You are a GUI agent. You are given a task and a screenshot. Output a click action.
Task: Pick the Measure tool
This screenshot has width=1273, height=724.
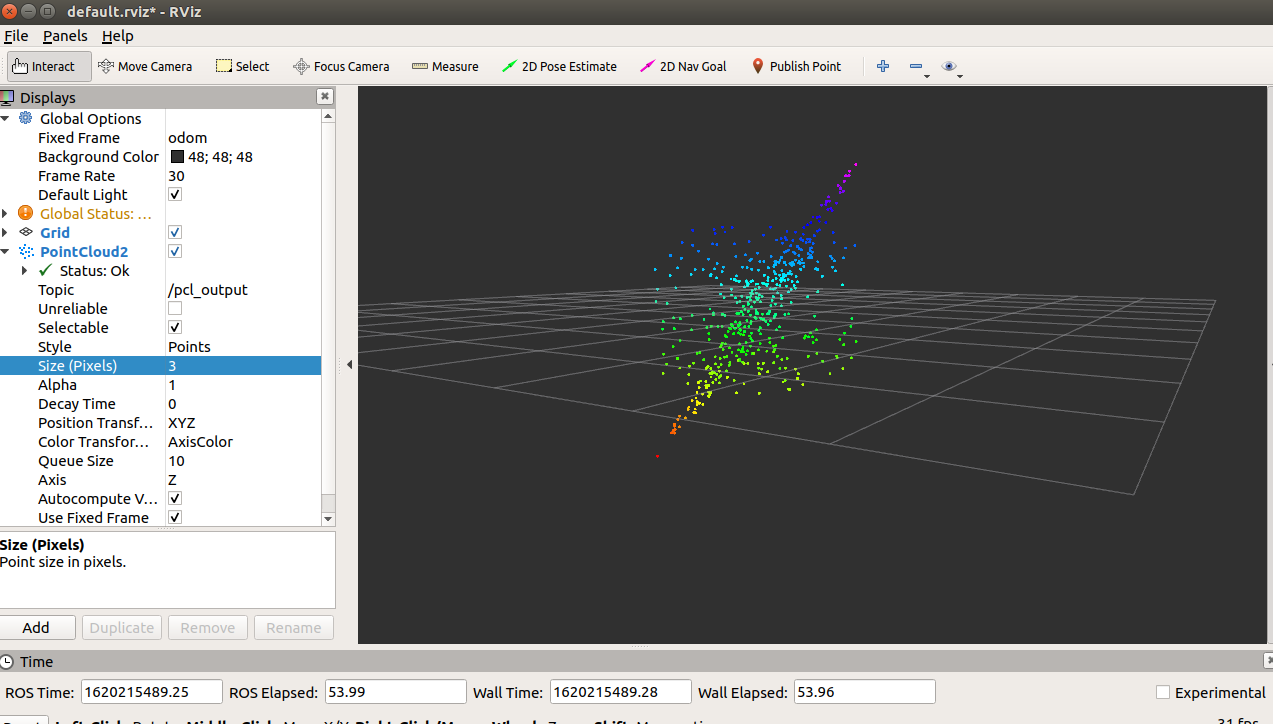point(445,67)
